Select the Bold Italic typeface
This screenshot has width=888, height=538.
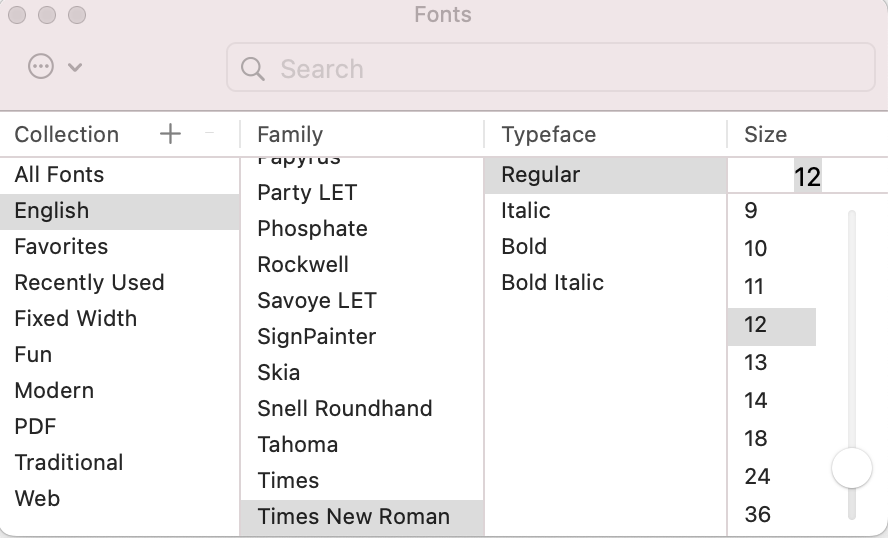pyautogui.click(x=552, y=283)
